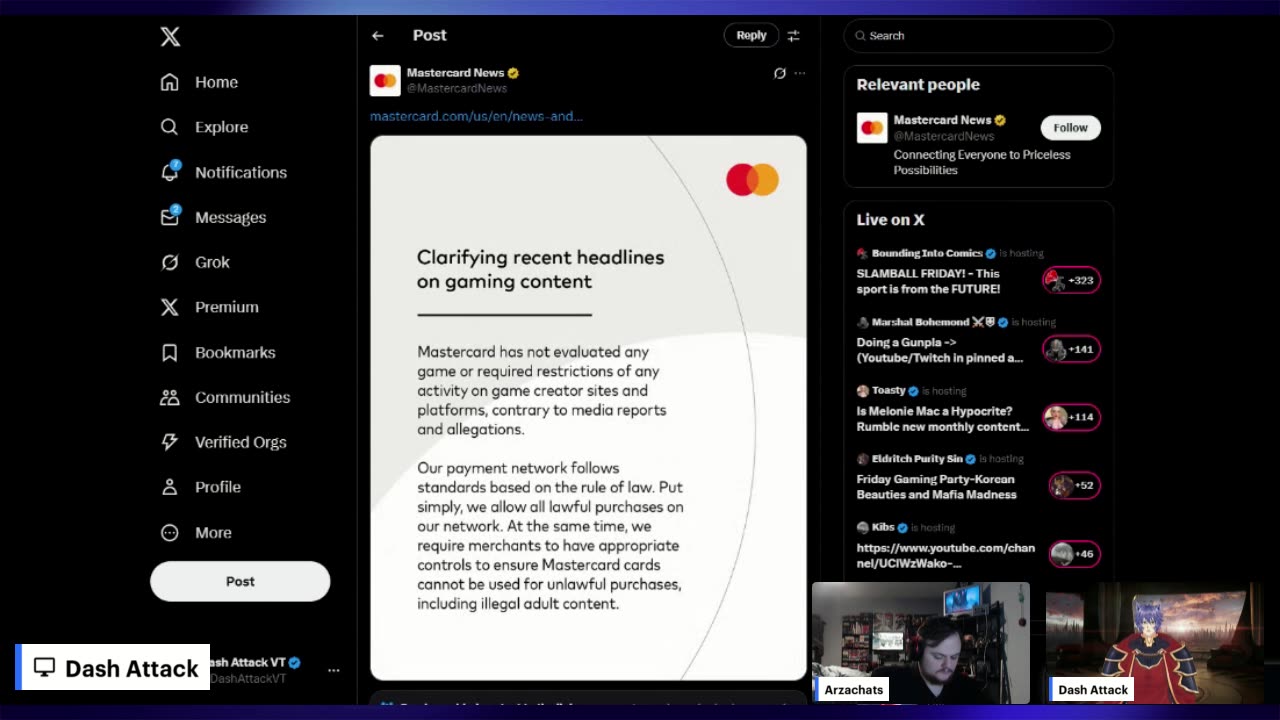Select the Profile menu label
Image resolution: width=1280 pixels, height=720 pixels.
pyautogui.click(x=218, y=487)
